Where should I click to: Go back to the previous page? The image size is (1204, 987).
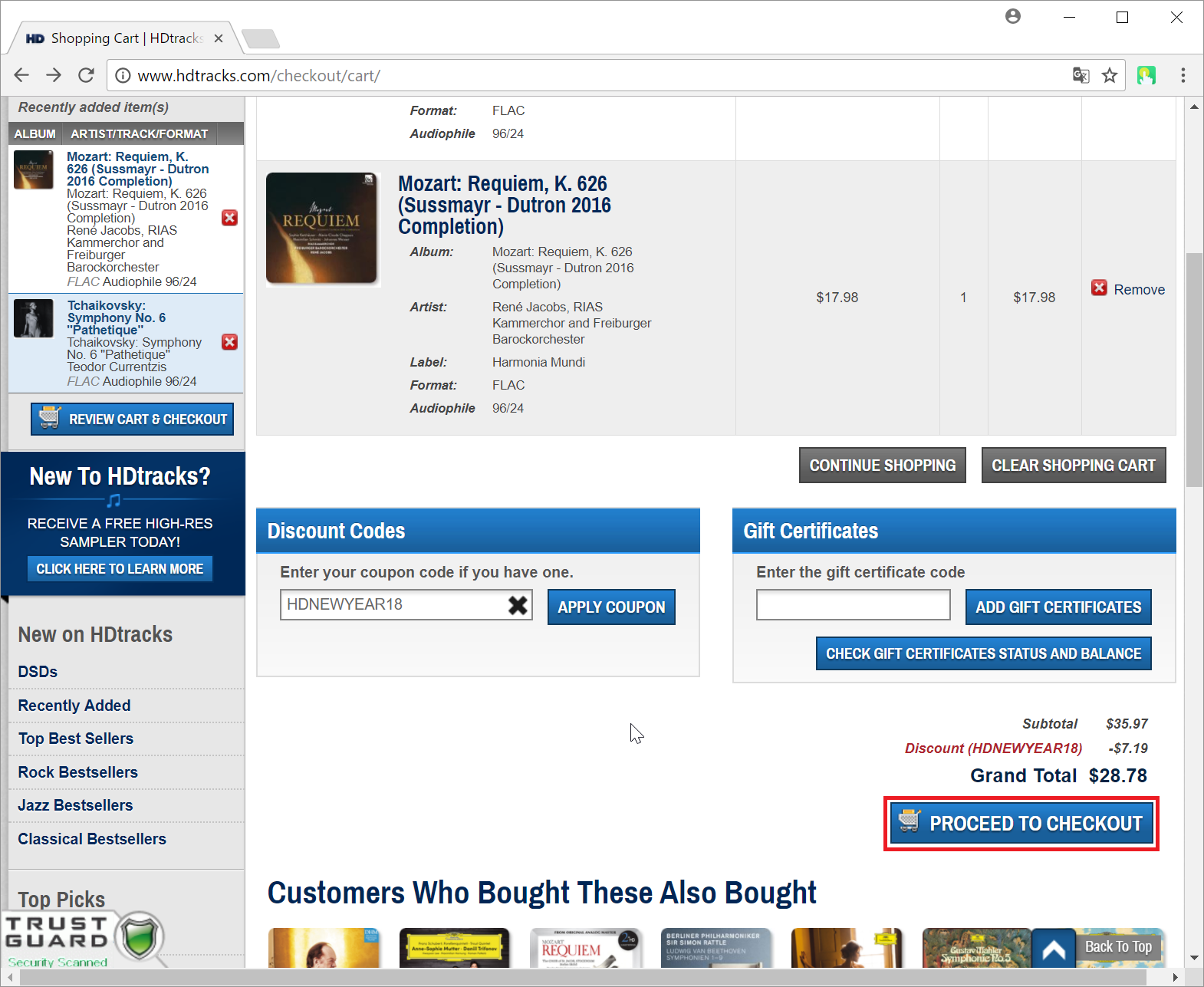(21, 75)
